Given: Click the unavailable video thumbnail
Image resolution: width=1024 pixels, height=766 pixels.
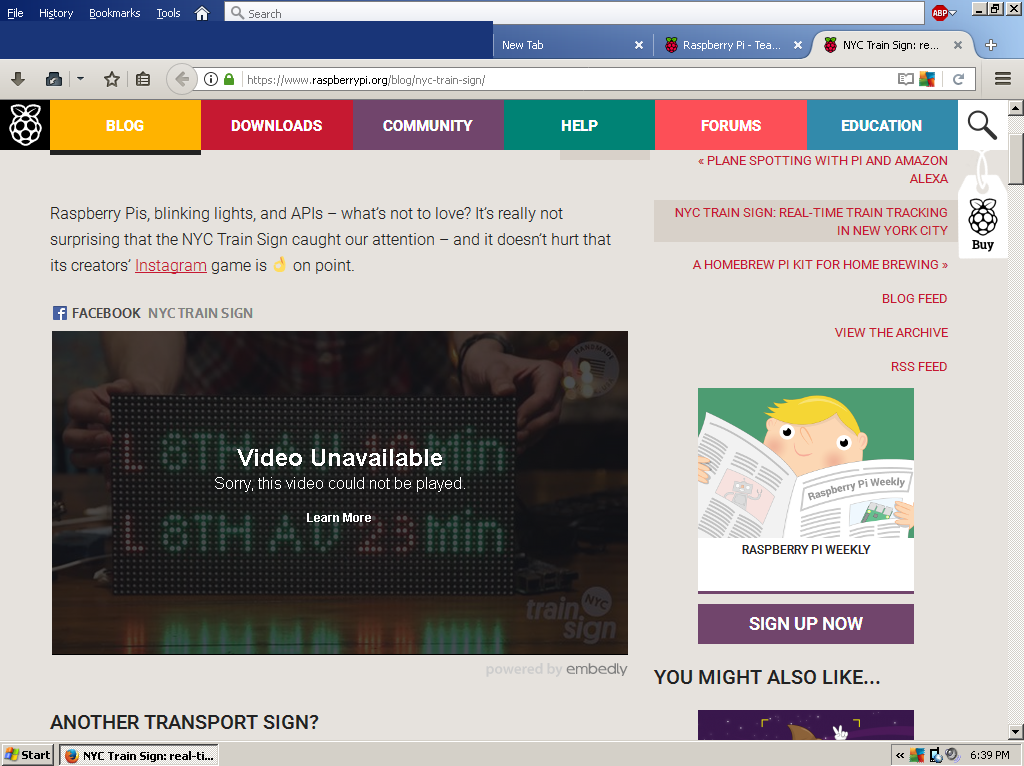Looking at the screenshot, I should point(340,493).
